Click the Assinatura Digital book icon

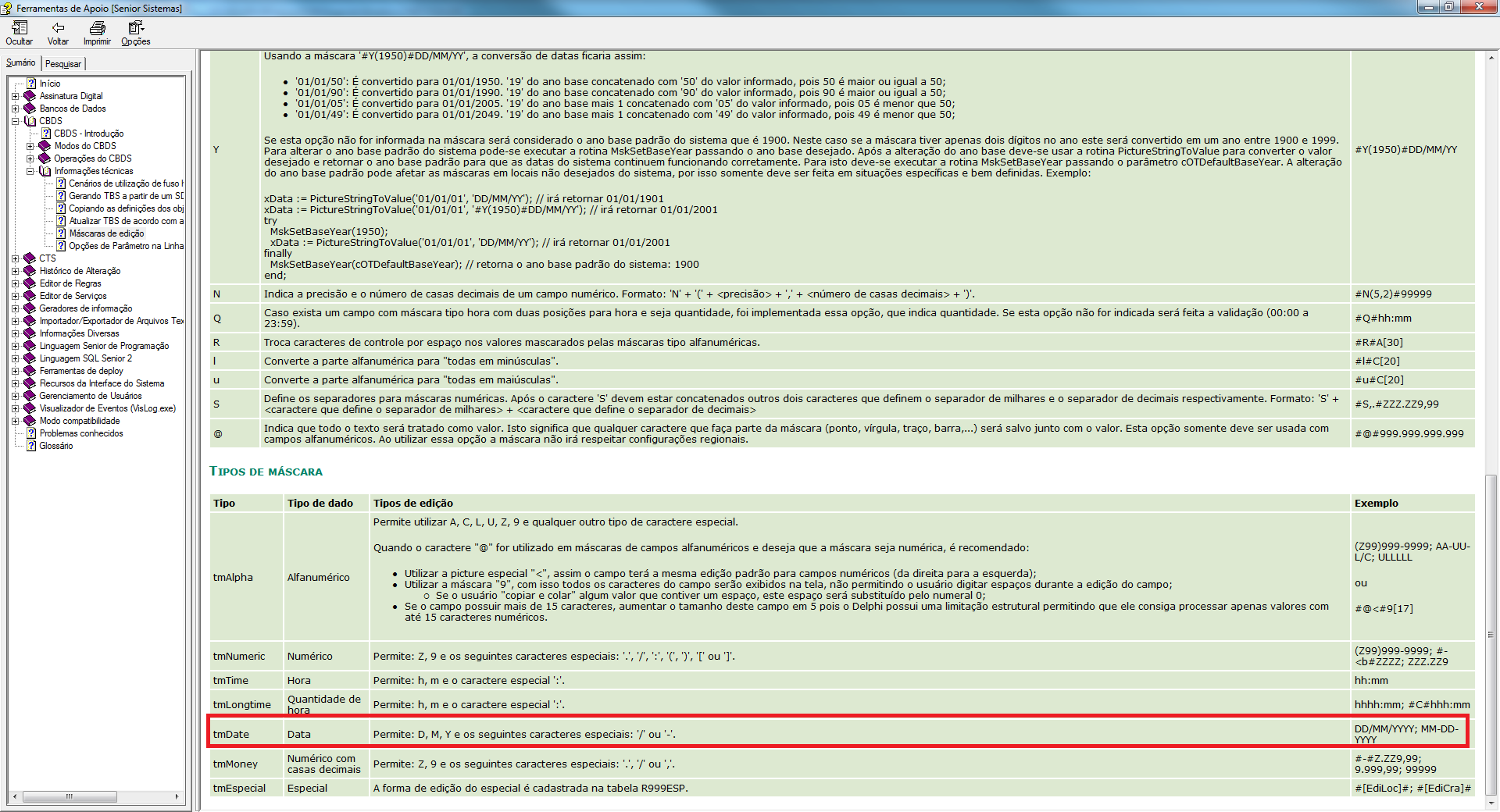click(30, 96)
